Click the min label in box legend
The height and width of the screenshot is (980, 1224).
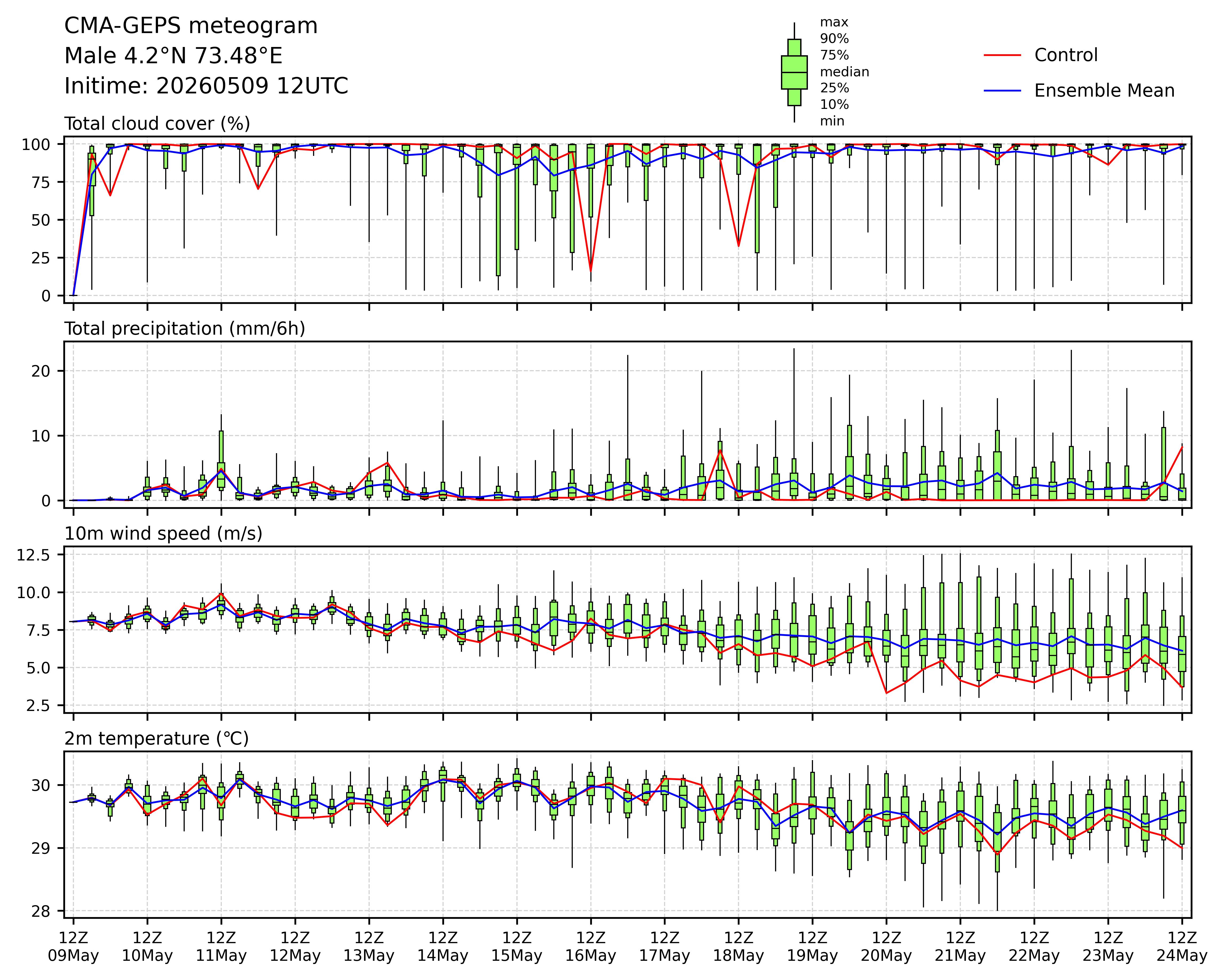[832, 121]
